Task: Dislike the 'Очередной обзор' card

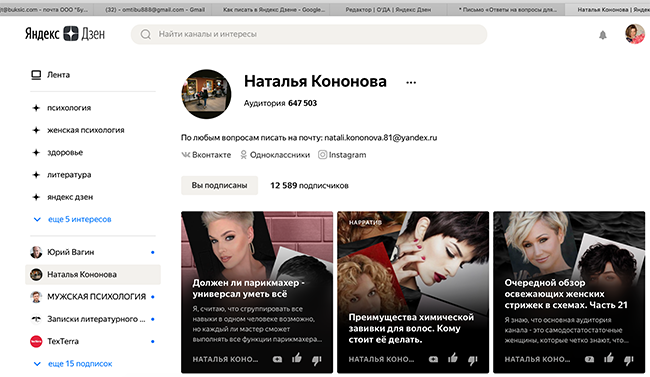Action: (628, 360)
